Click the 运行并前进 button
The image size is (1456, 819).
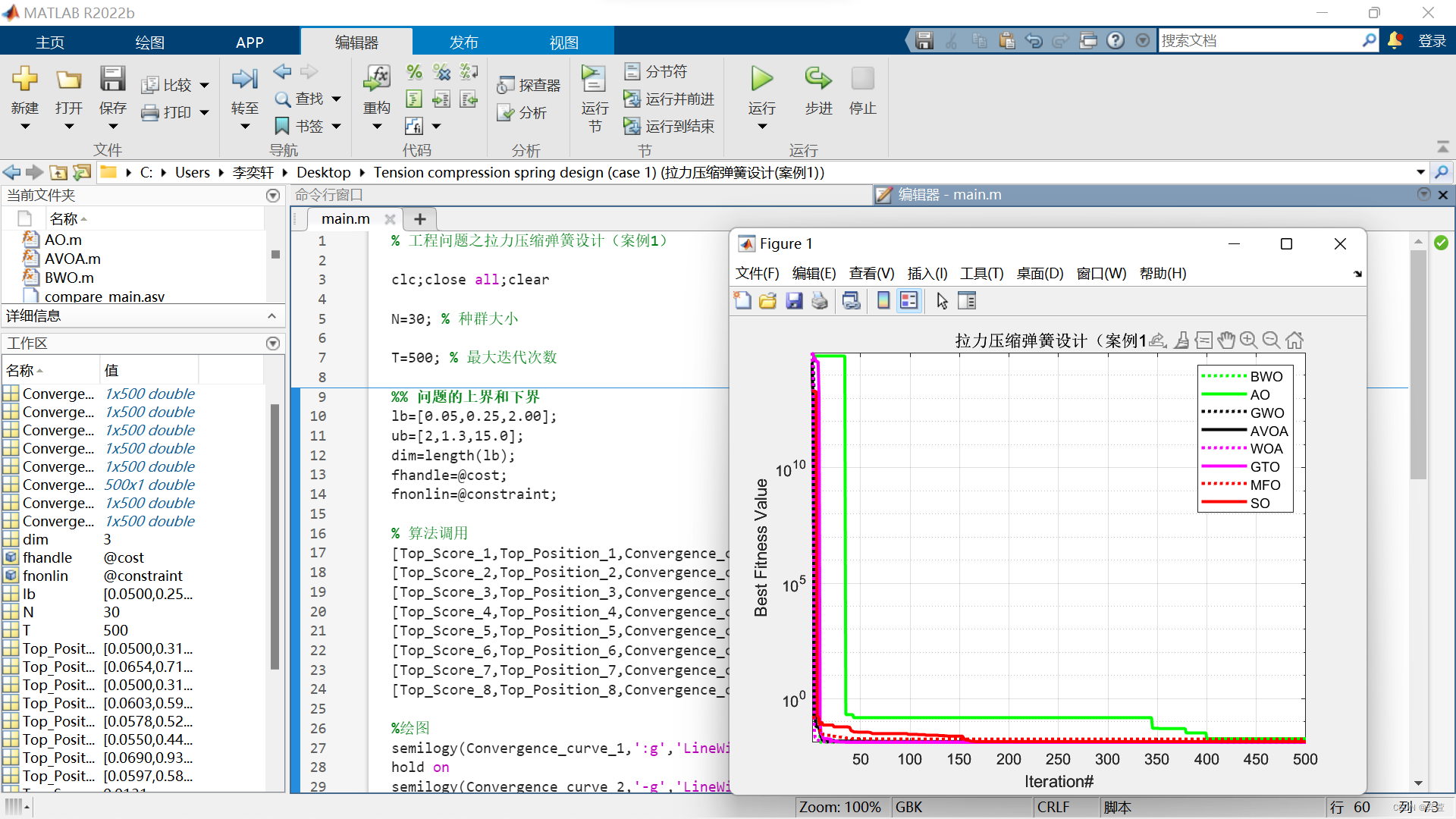669,99
